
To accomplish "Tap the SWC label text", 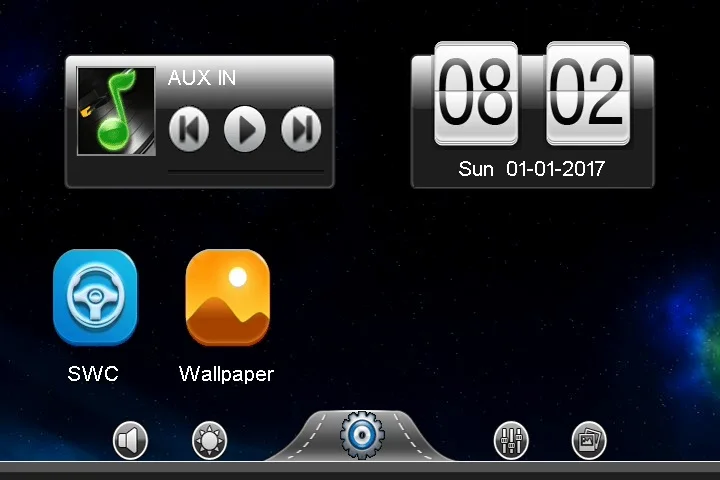I will coord(93,373).
